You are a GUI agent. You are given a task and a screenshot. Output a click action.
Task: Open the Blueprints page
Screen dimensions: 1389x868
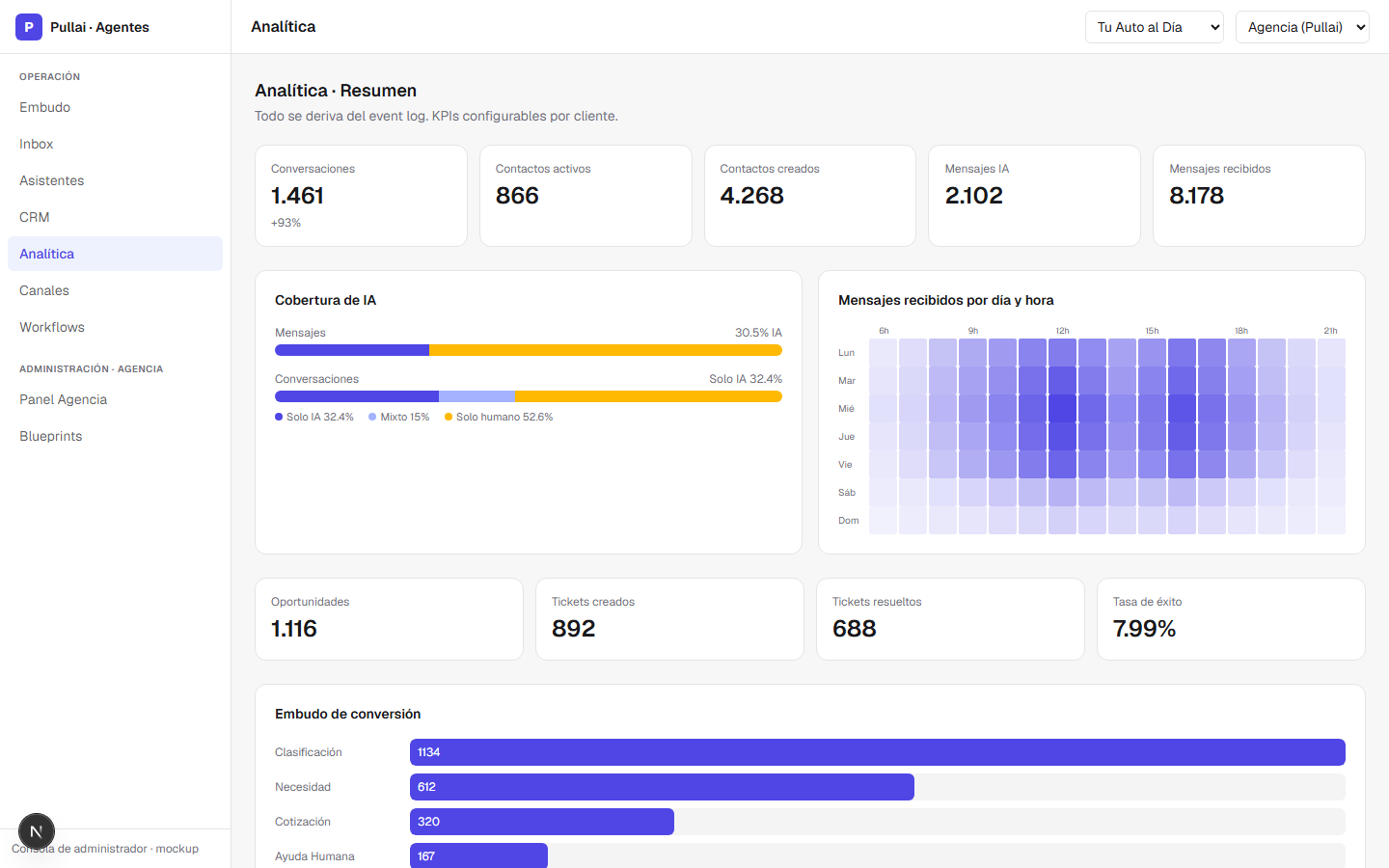coord(115,436)
